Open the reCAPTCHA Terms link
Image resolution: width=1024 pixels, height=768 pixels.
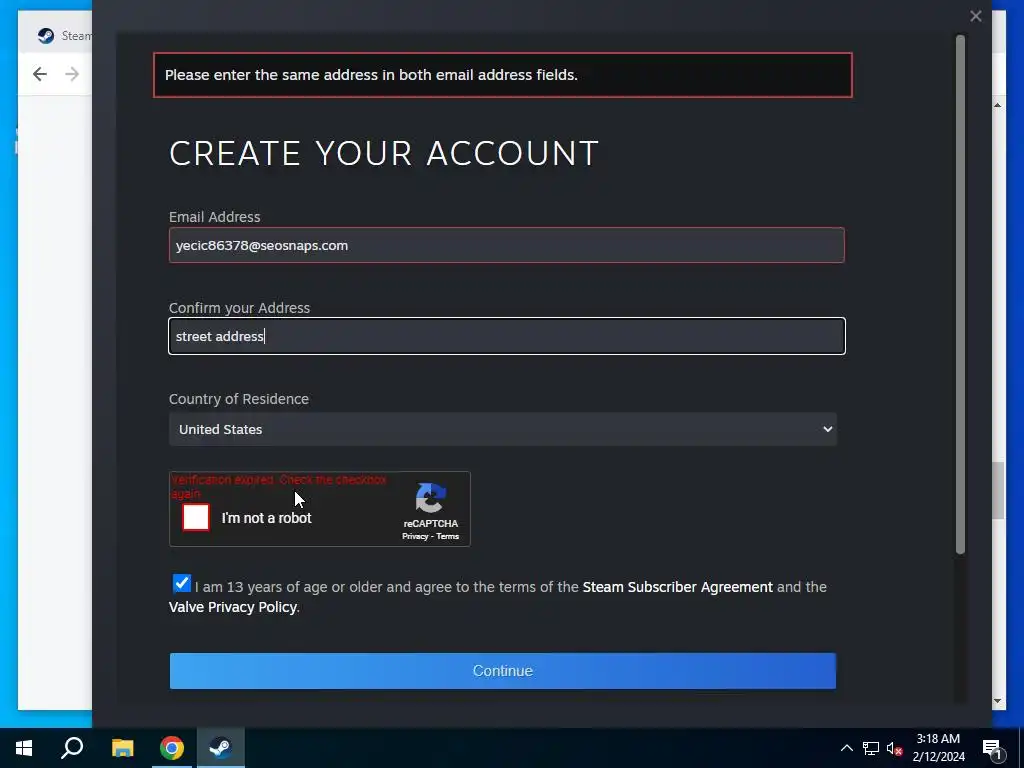click(447, 536)
